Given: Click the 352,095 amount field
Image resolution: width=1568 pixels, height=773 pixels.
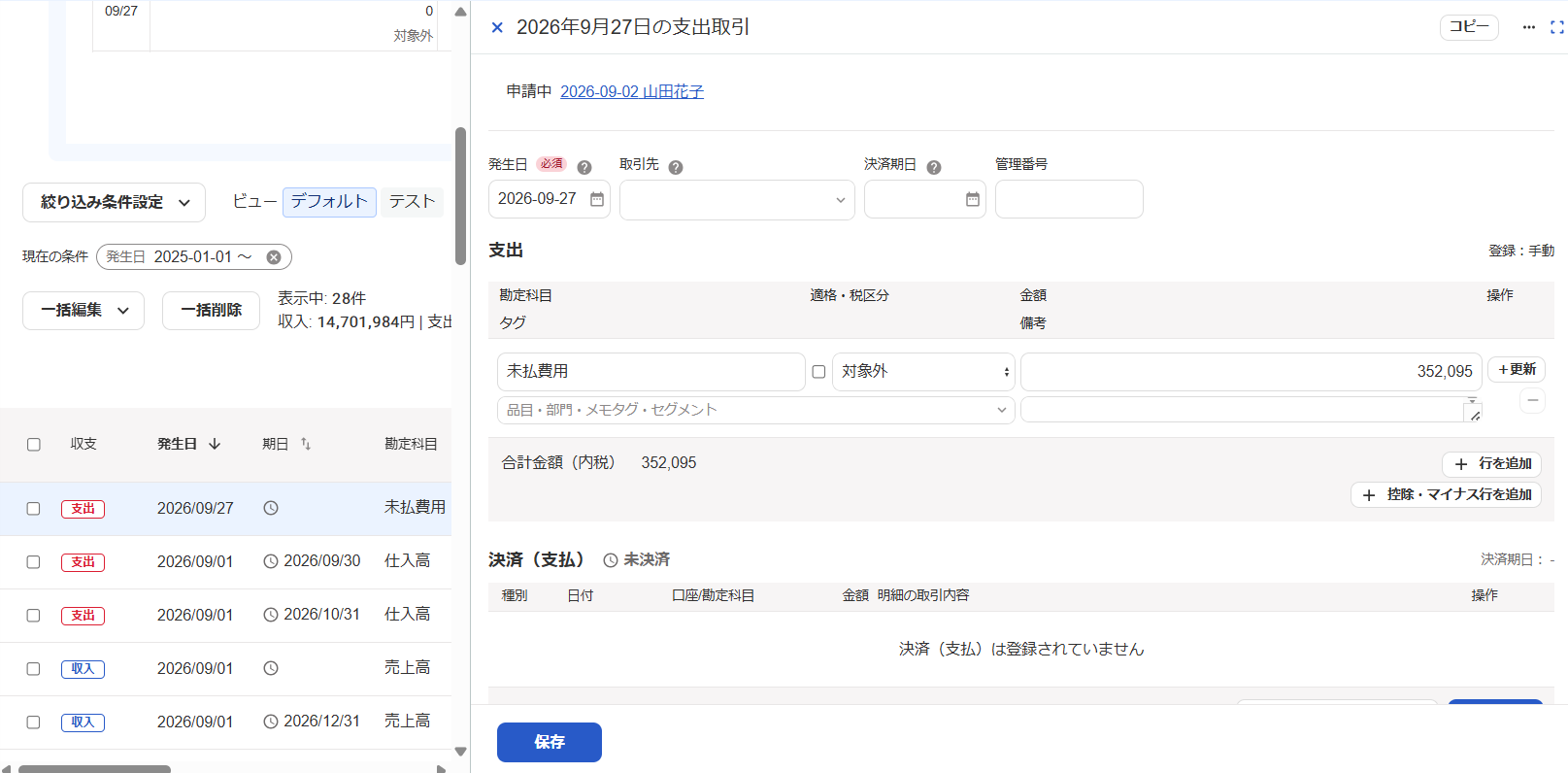Looking at the screenshot, I should click(x=1251, y=372).
